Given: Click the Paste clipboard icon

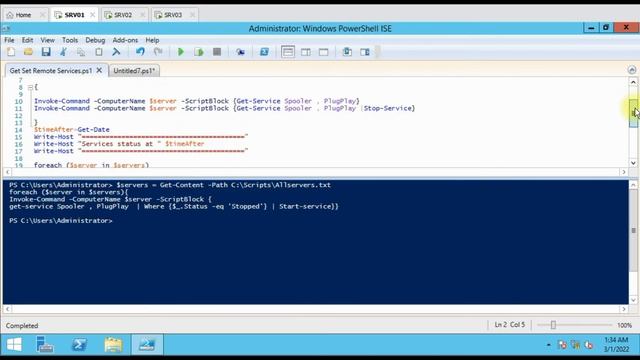Looking at the screenshot, I should coord(99,52).
